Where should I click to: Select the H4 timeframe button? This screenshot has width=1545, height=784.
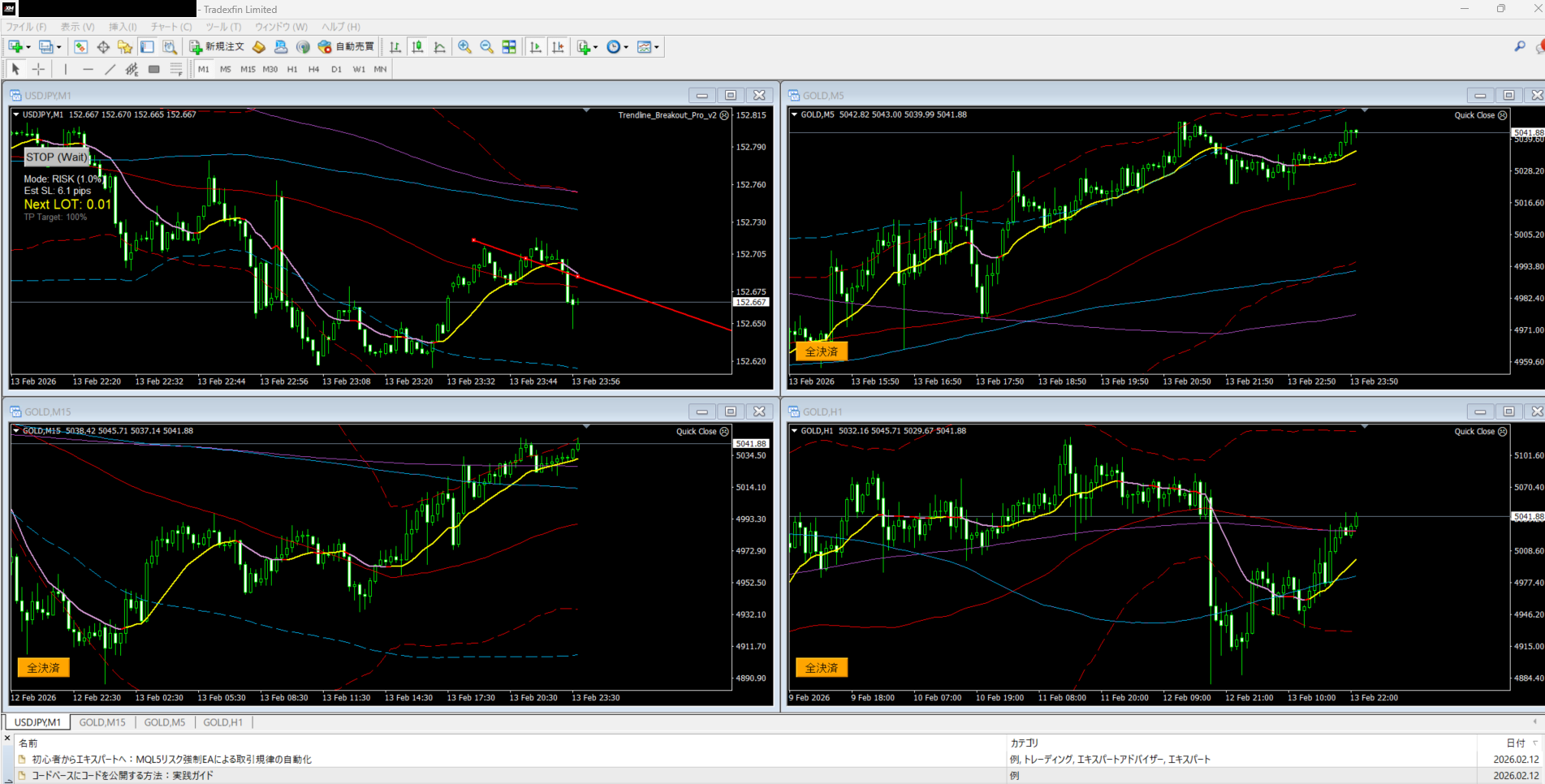(x=313, y=70)
